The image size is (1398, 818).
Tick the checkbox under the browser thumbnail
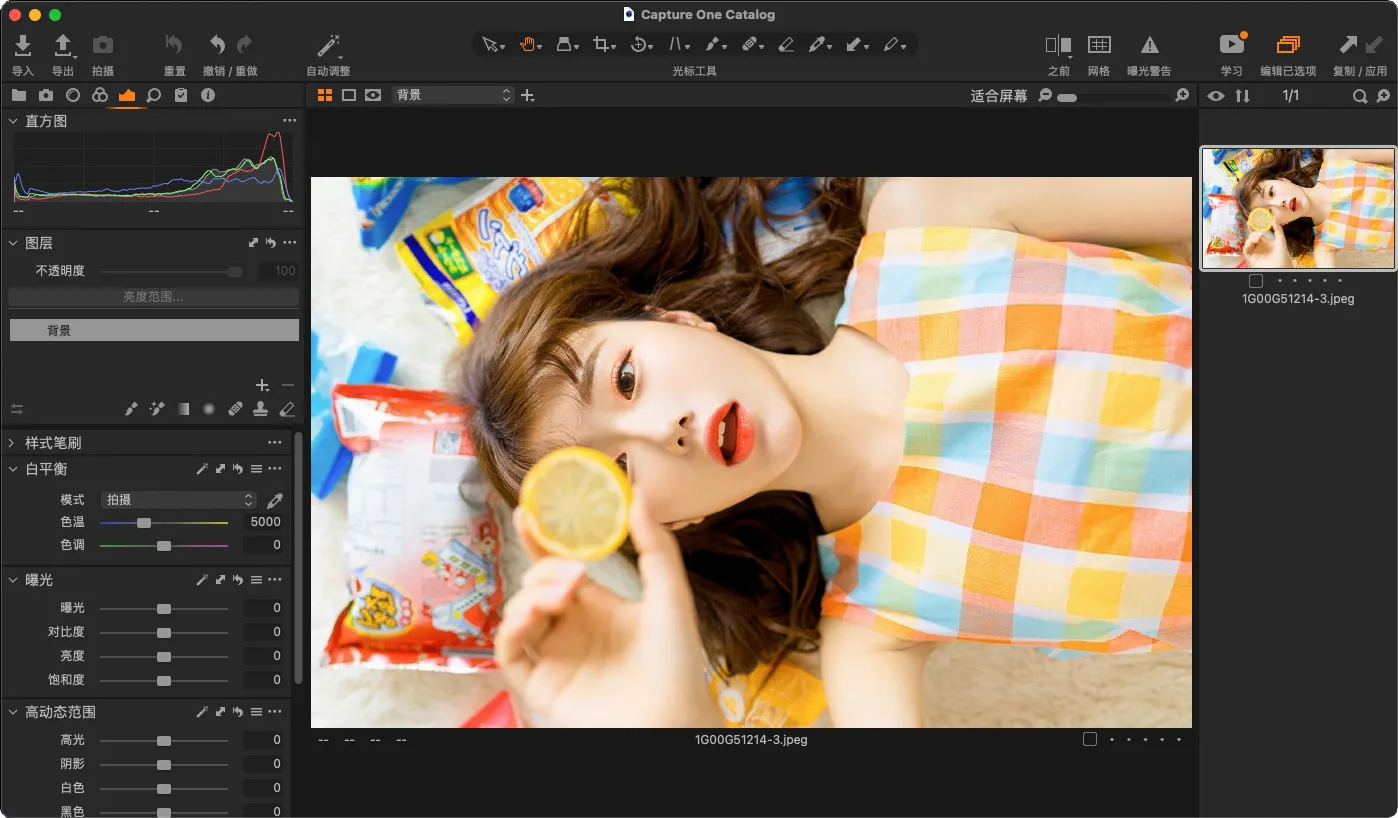(1256, 281)
